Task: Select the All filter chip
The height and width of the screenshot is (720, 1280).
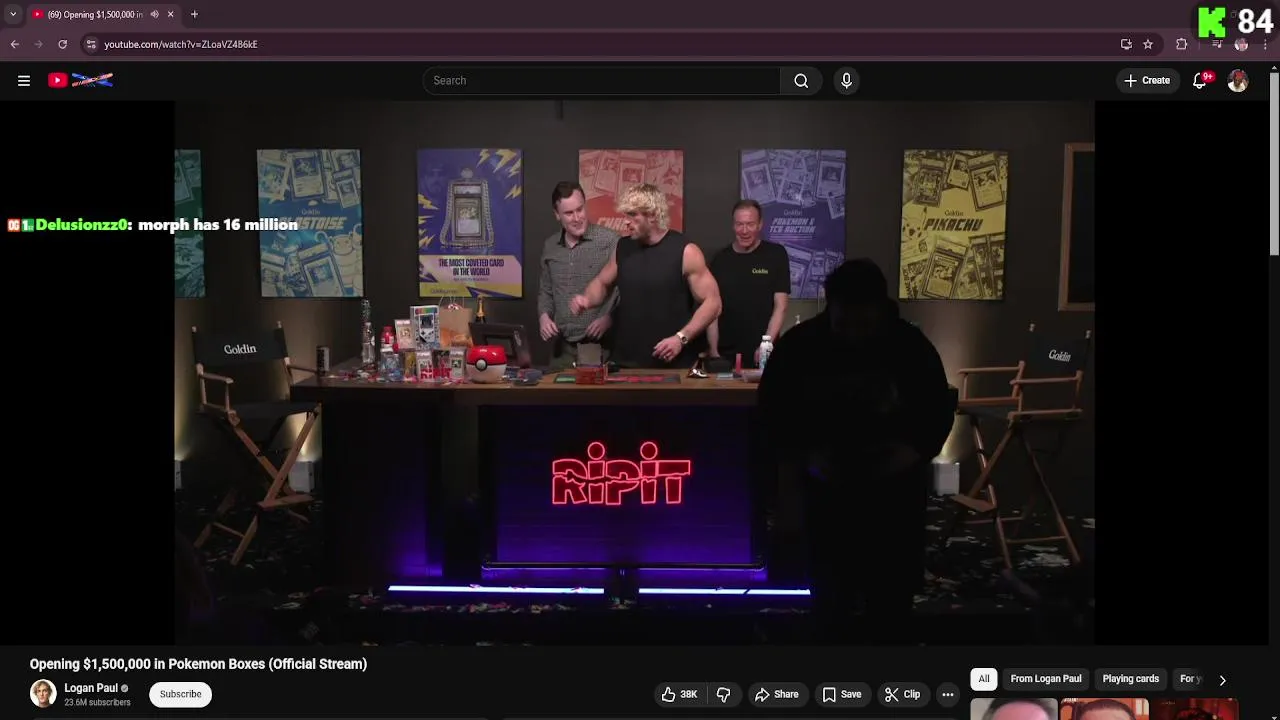Action: [x=984, y=679]
